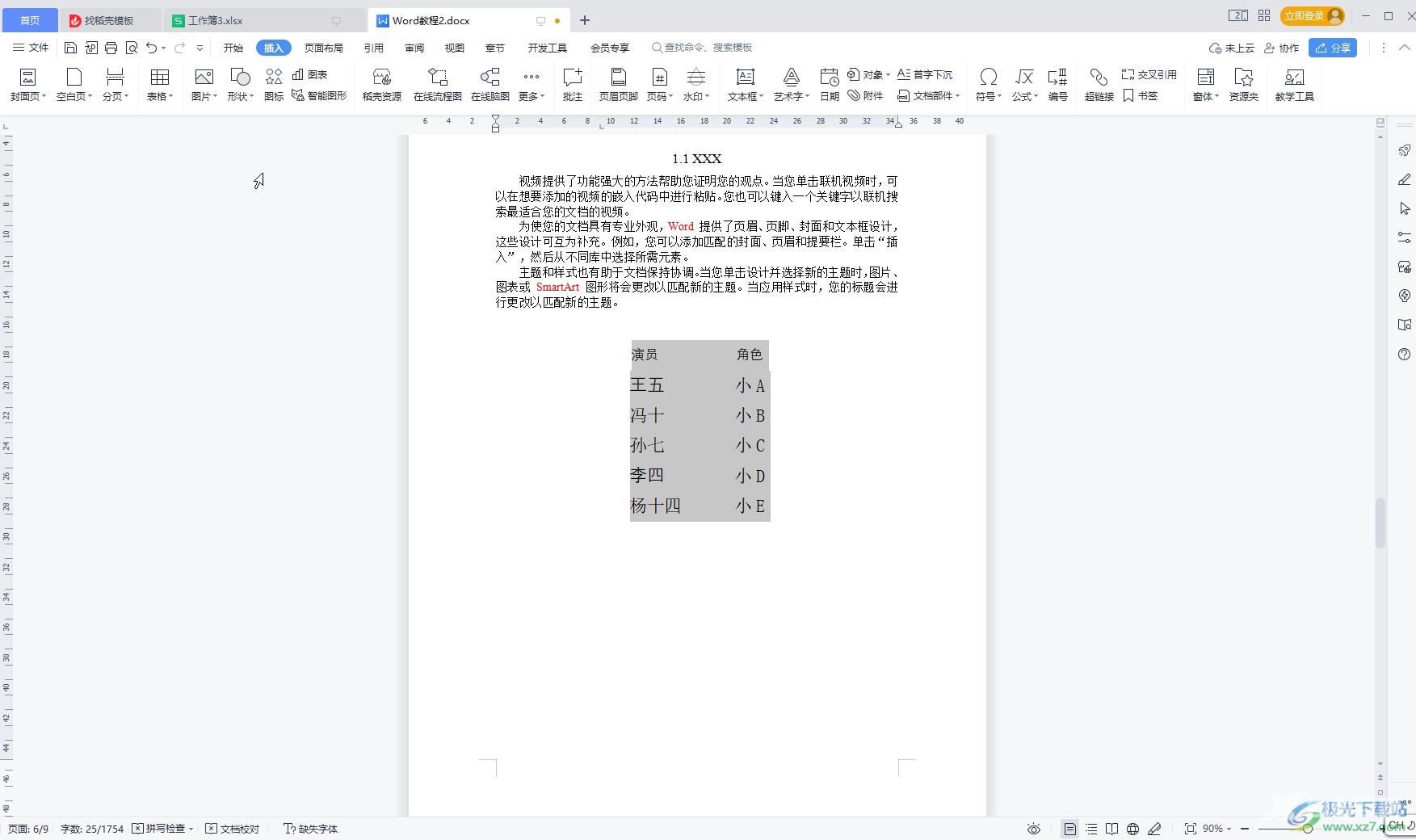This screenshot has height=840, width=1416.
Task: Add a 批注 comment
Action: (573, 85)
